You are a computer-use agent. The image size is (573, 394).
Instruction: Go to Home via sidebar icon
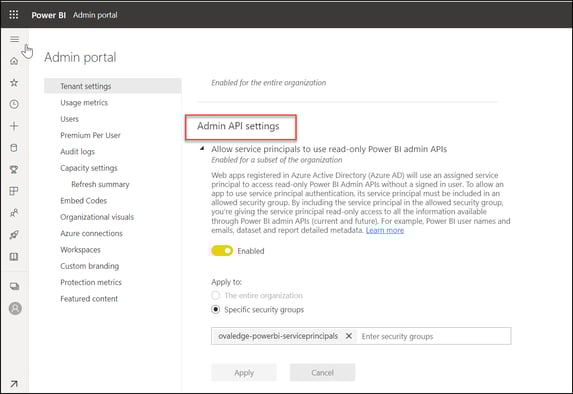click(14, 61)
